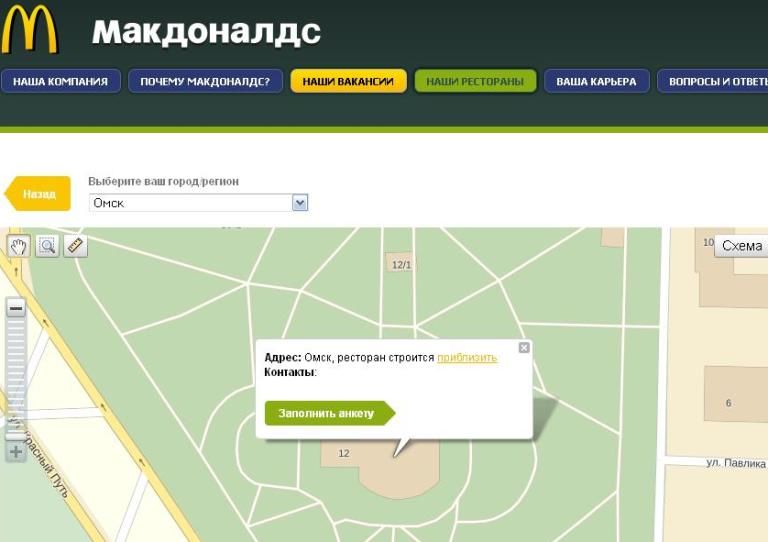The width and height of the screenshot is (768, 542).
Task: Click building 12/1 on the map
Action: pyautogui.click(x=401, y=264)
